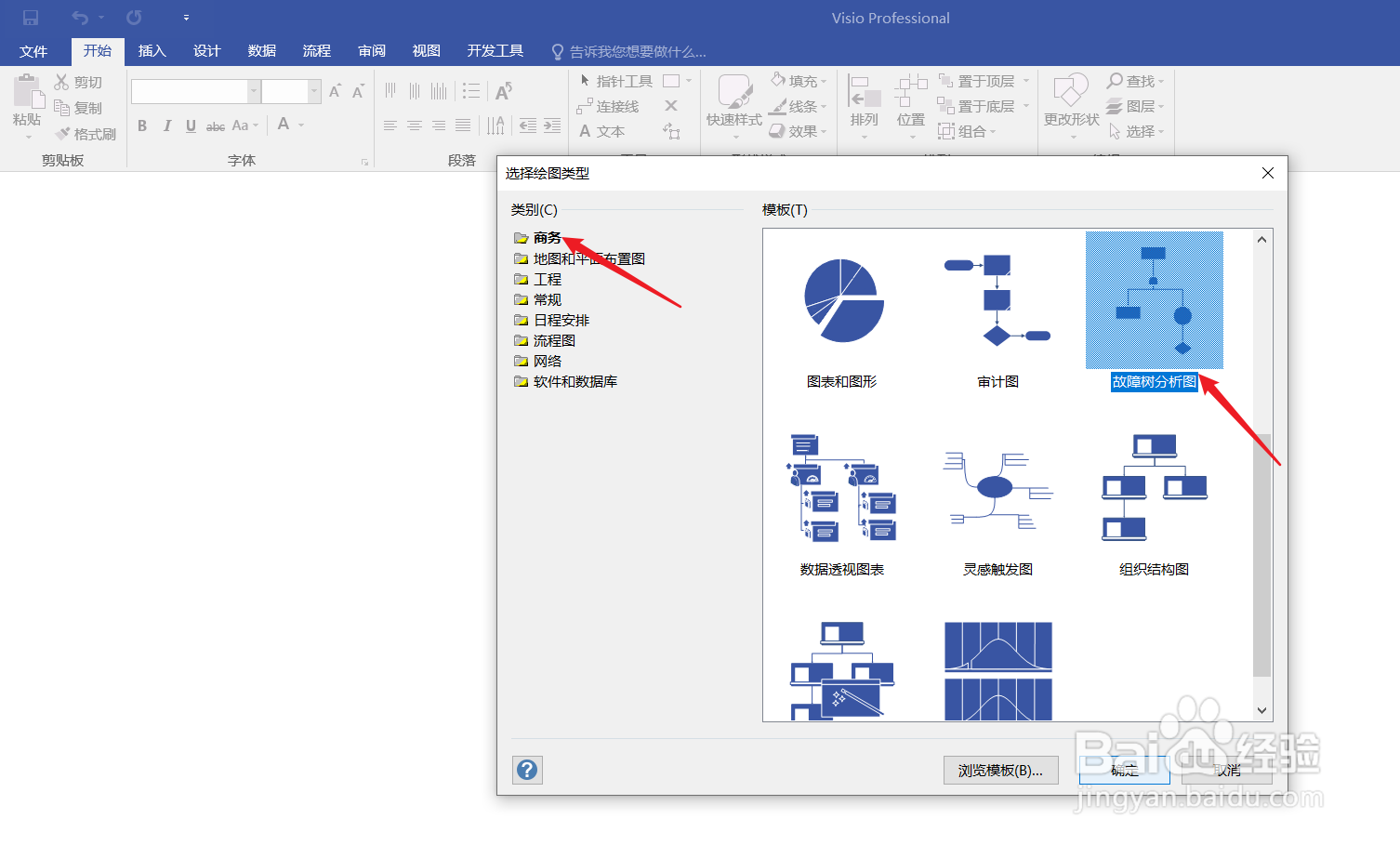Choose the 图表和图形 template thumbnail
Screen dimensions: 1400x845
842,302
